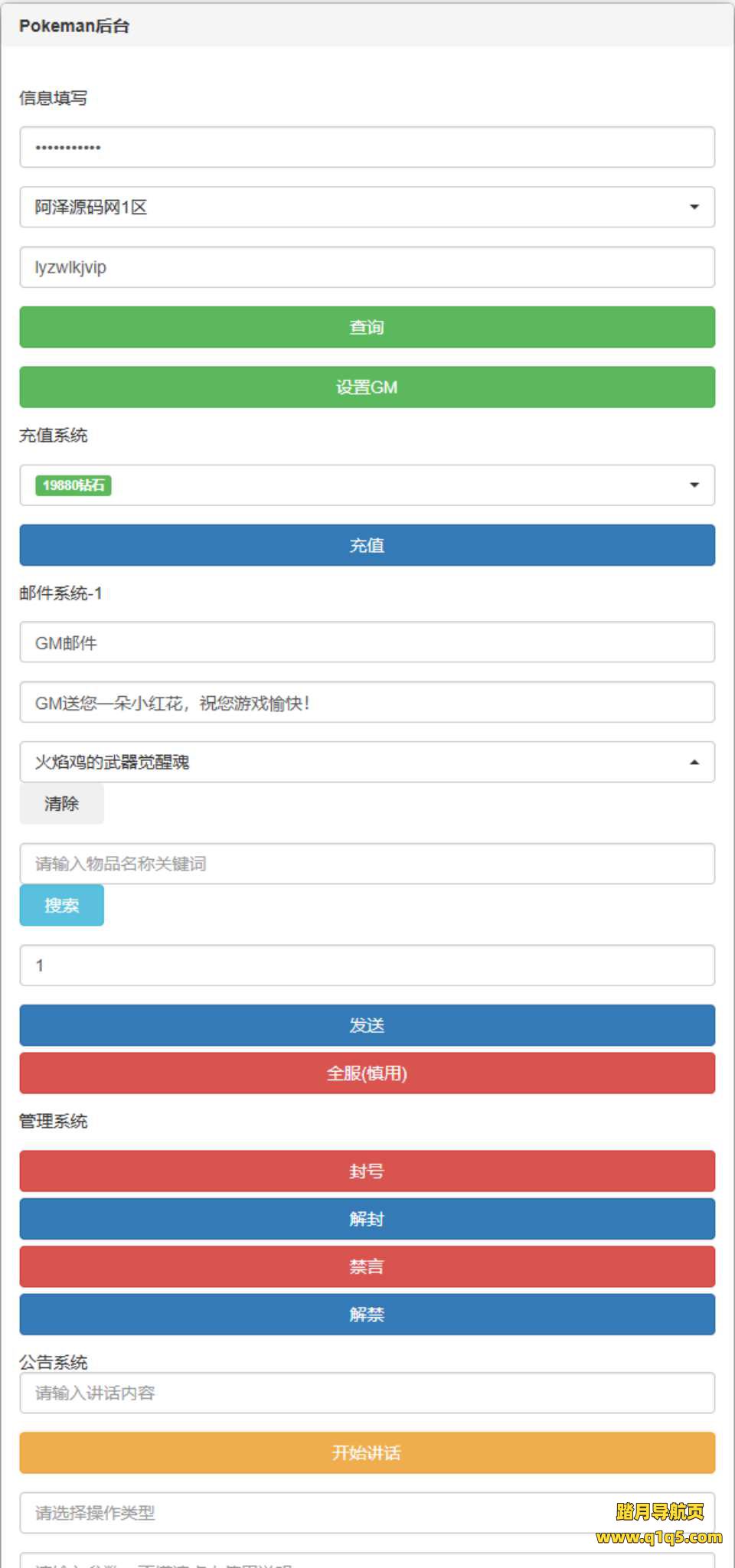This screenshot has height=1568, width=735.
Task: Click the blue 解封 unban button
Action: click(x=367, y=1219)
